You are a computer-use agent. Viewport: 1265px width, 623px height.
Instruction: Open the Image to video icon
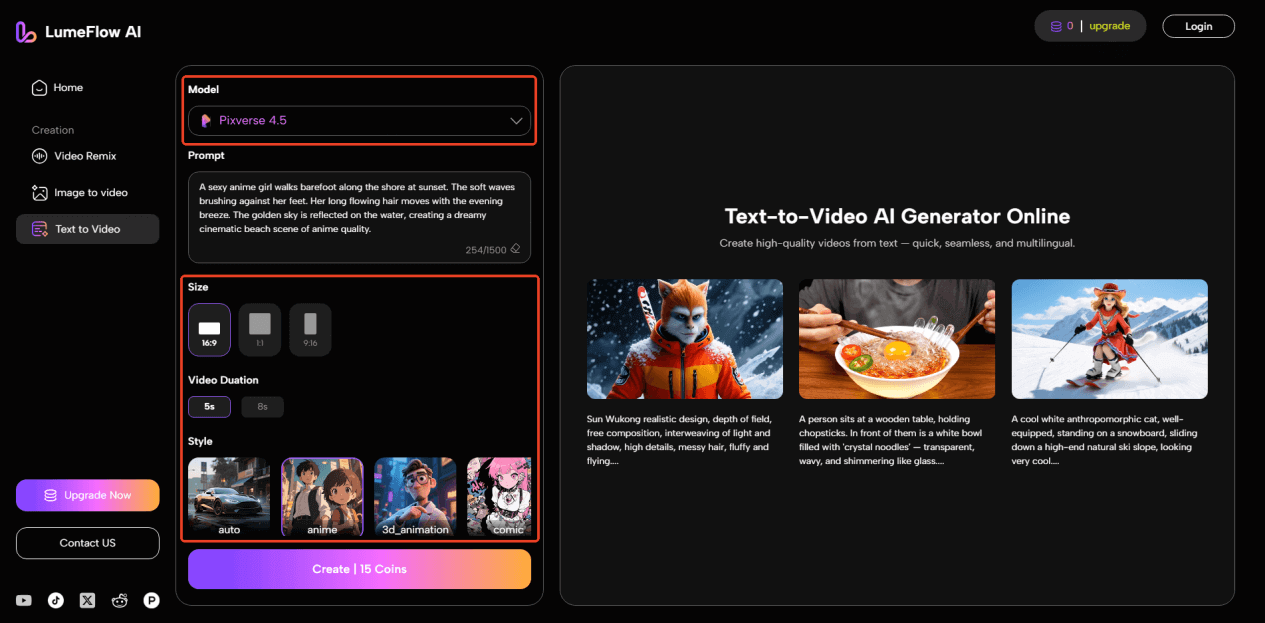[x=39, y=192]
